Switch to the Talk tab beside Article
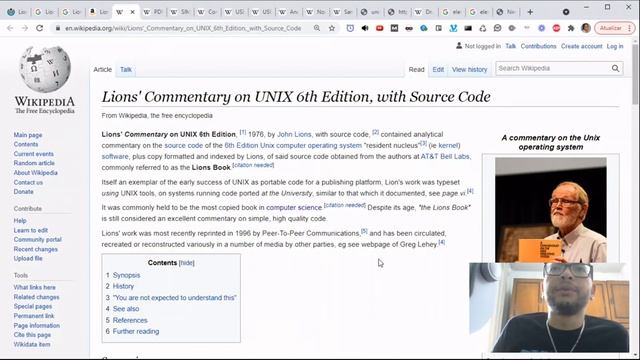Screen dimensions: 640x360 [126, 69]
